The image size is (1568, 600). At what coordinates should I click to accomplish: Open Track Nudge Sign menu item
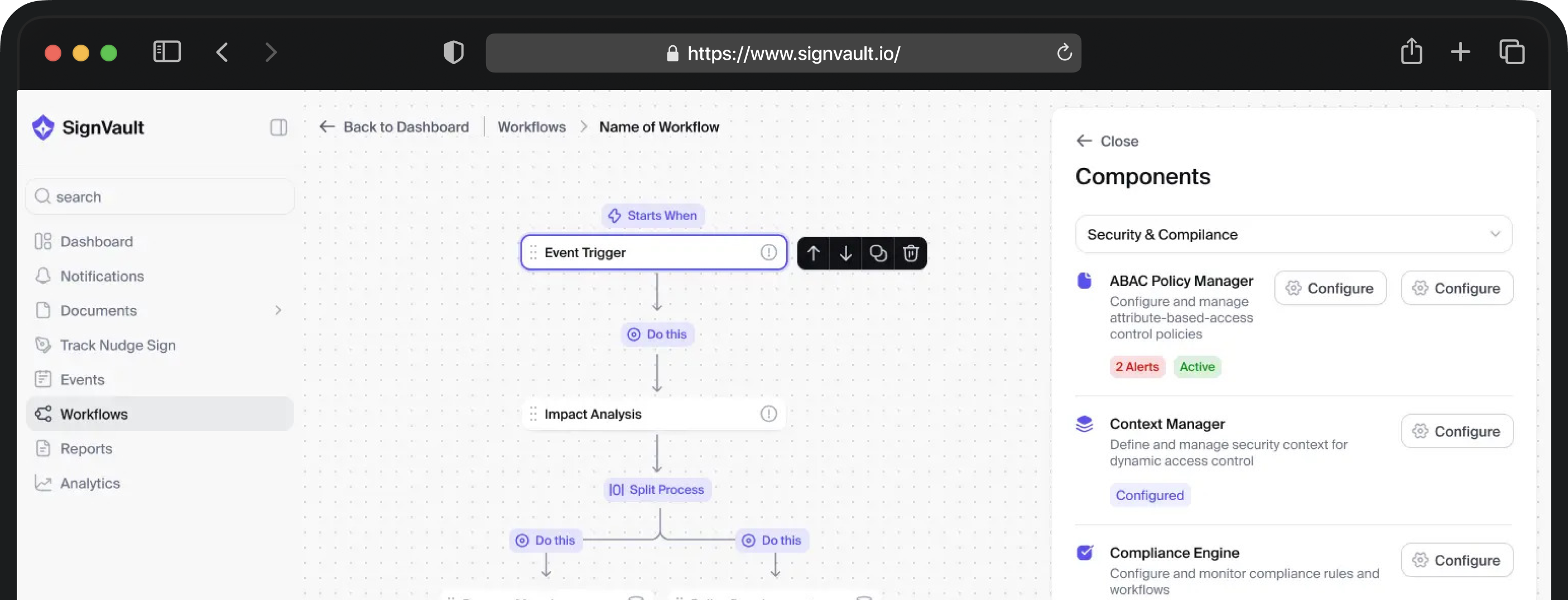(118, 345)
